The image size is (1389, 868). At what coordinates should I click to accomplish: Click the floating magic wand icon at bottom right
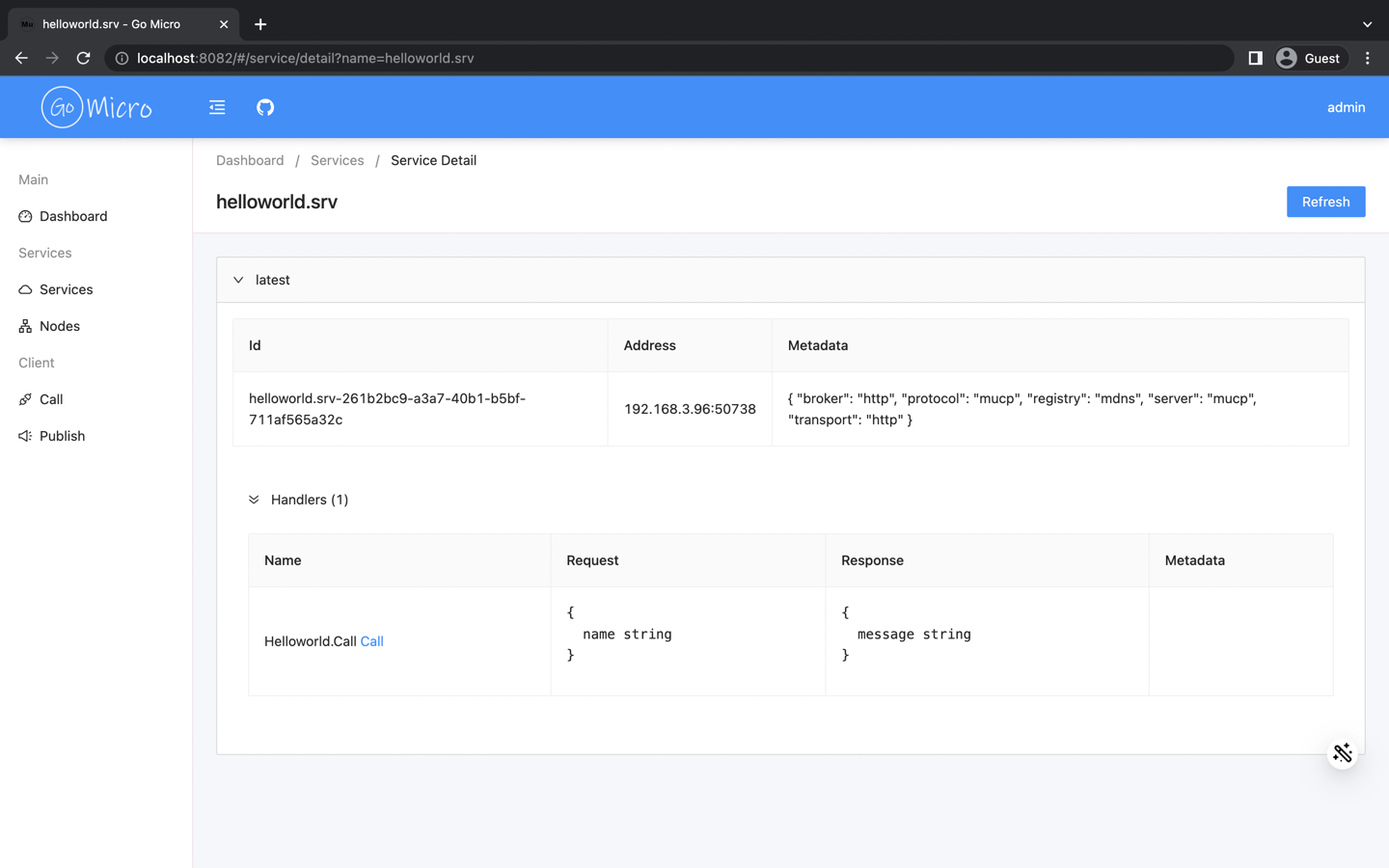tap(1342, 753)
